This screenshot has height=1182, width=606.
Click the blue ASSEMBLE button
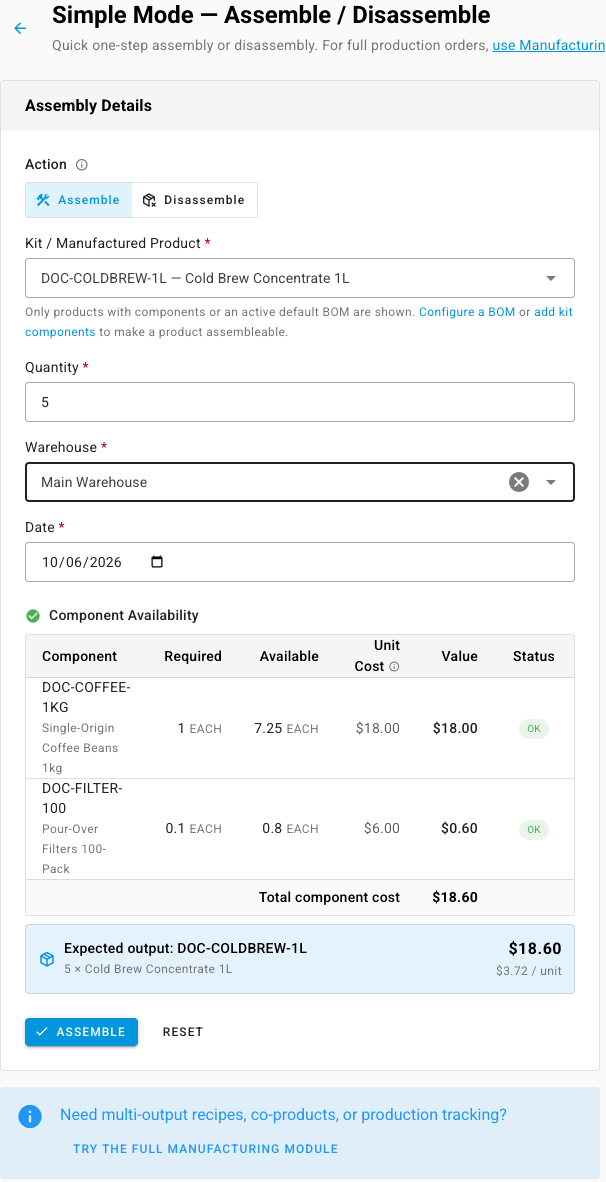click(x=81, y=1032)
